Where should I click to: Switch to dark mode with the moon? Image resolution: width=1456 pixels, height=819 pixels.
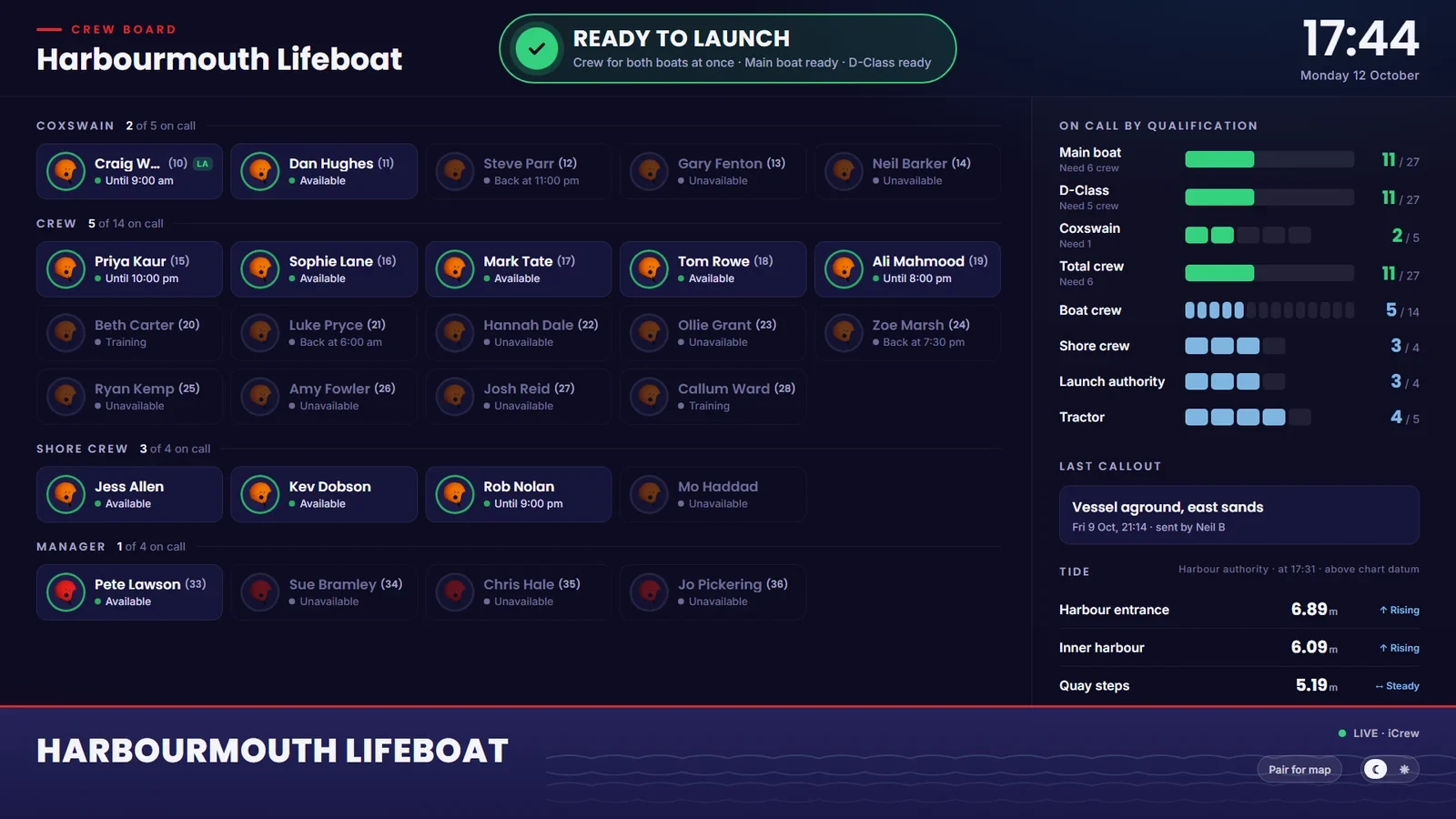pos(1376,770)
